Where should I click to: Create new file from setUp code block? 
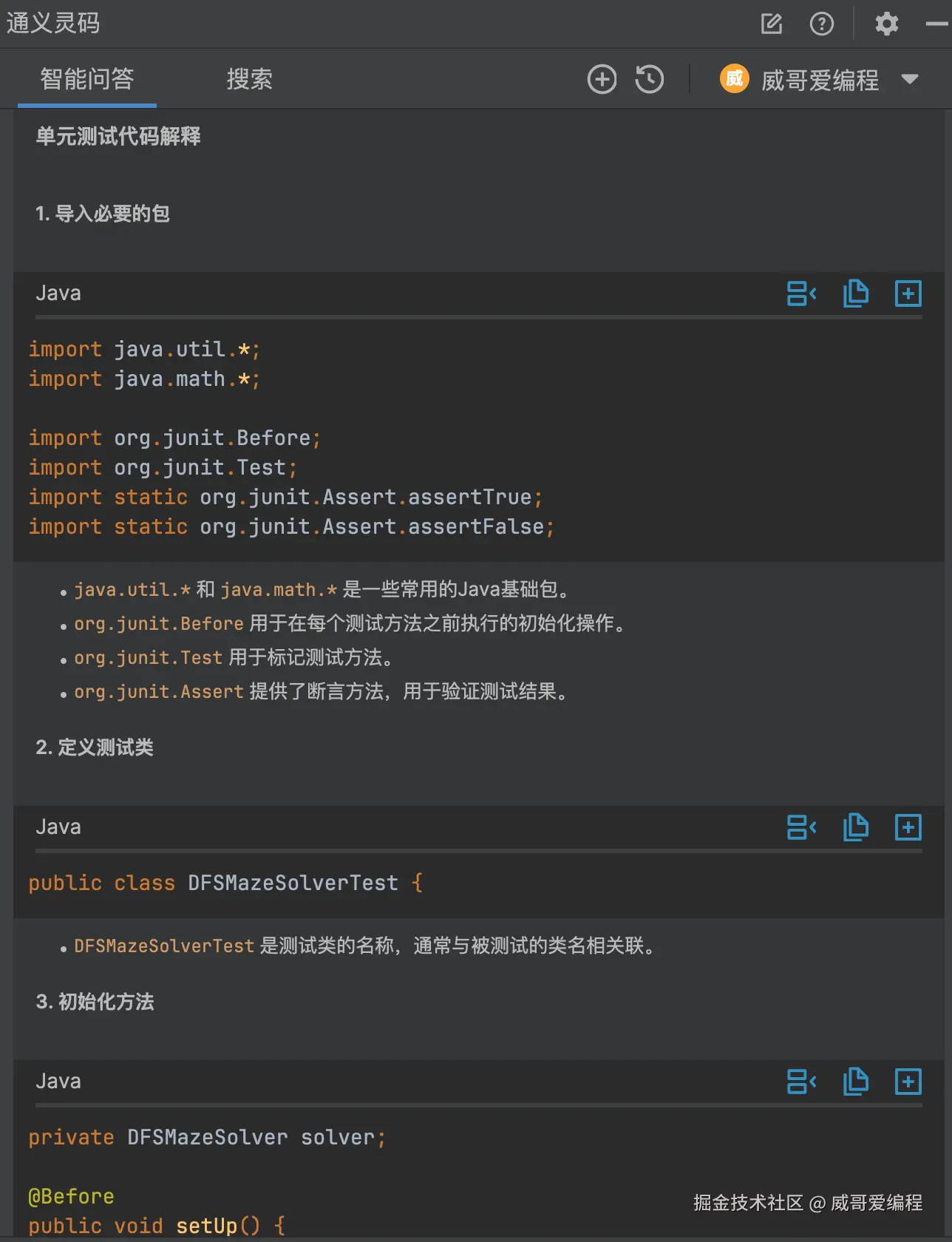(908, 1082)
